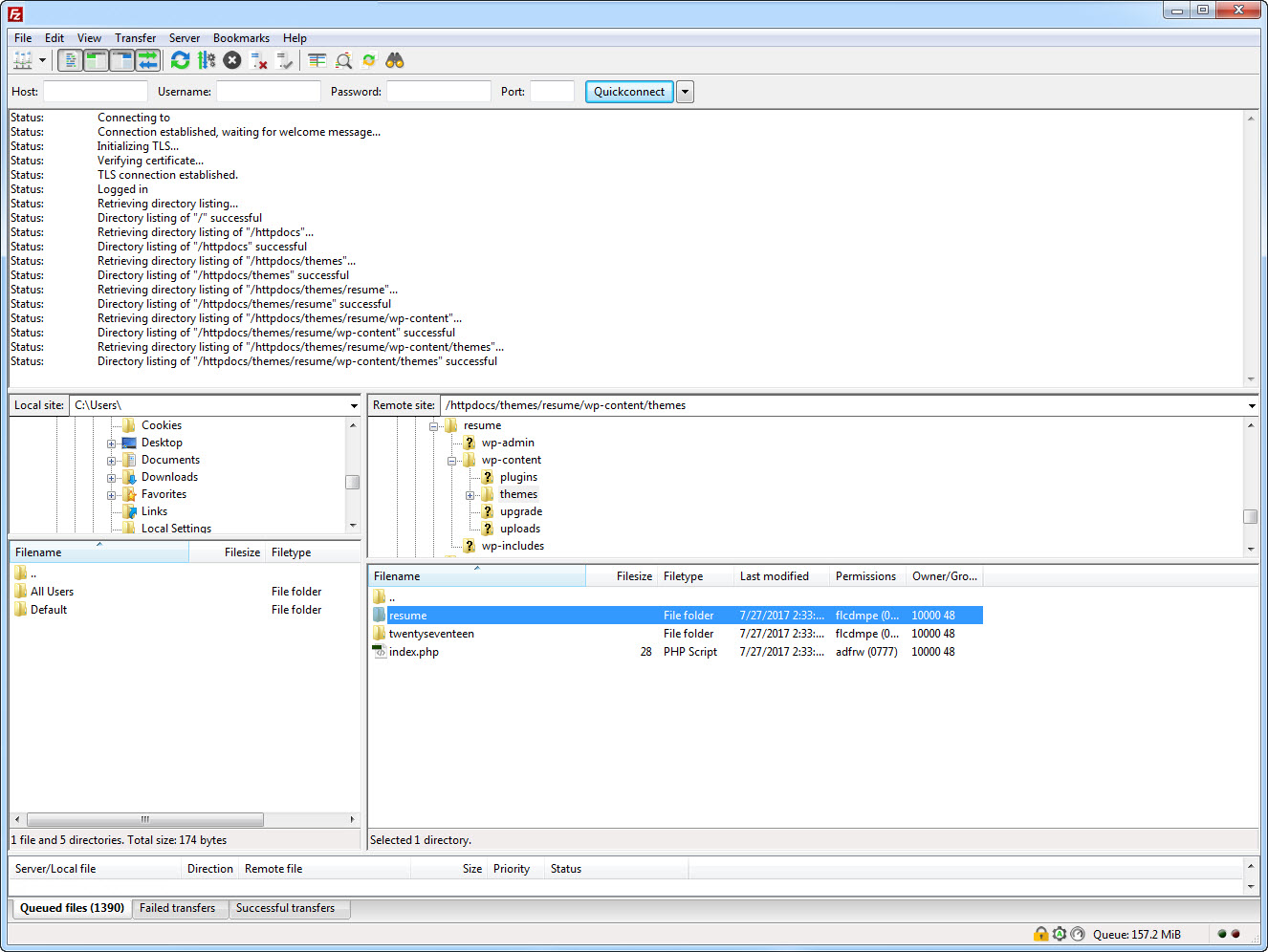Open the filename filters magnifier icon
The height and width of the screenshot is (952, 1268).
point(343,60)
